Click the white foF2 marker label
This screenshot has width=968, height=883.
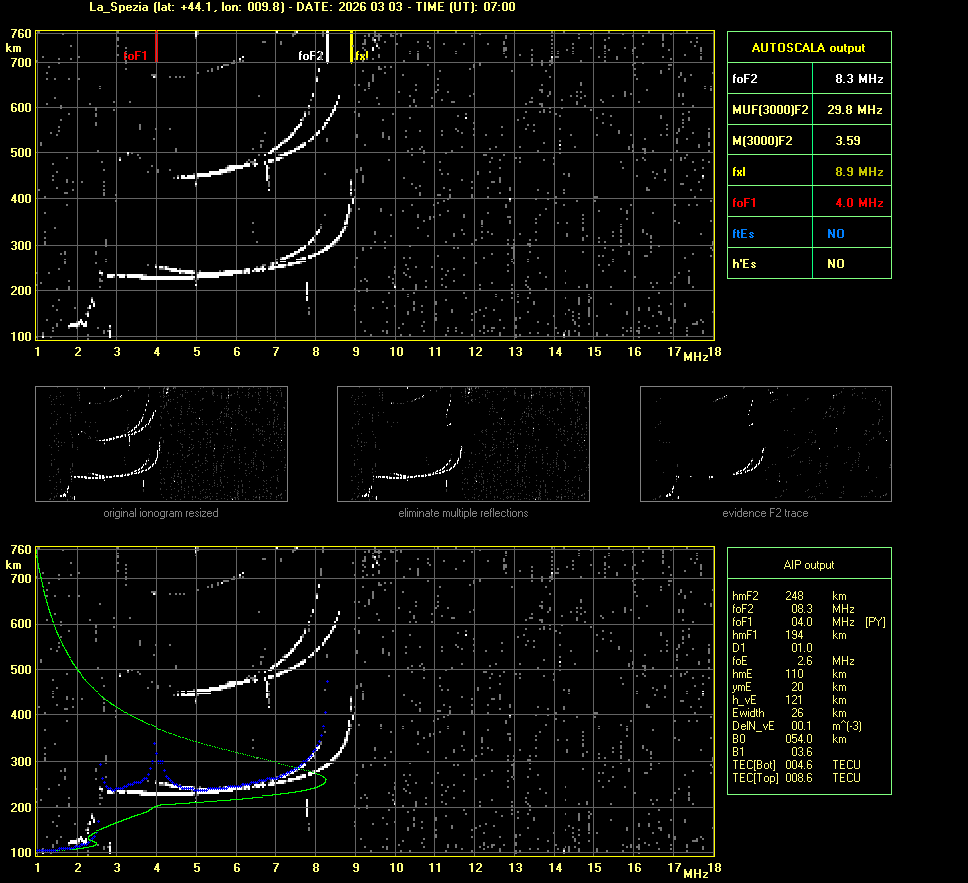[x=311, y=56]
